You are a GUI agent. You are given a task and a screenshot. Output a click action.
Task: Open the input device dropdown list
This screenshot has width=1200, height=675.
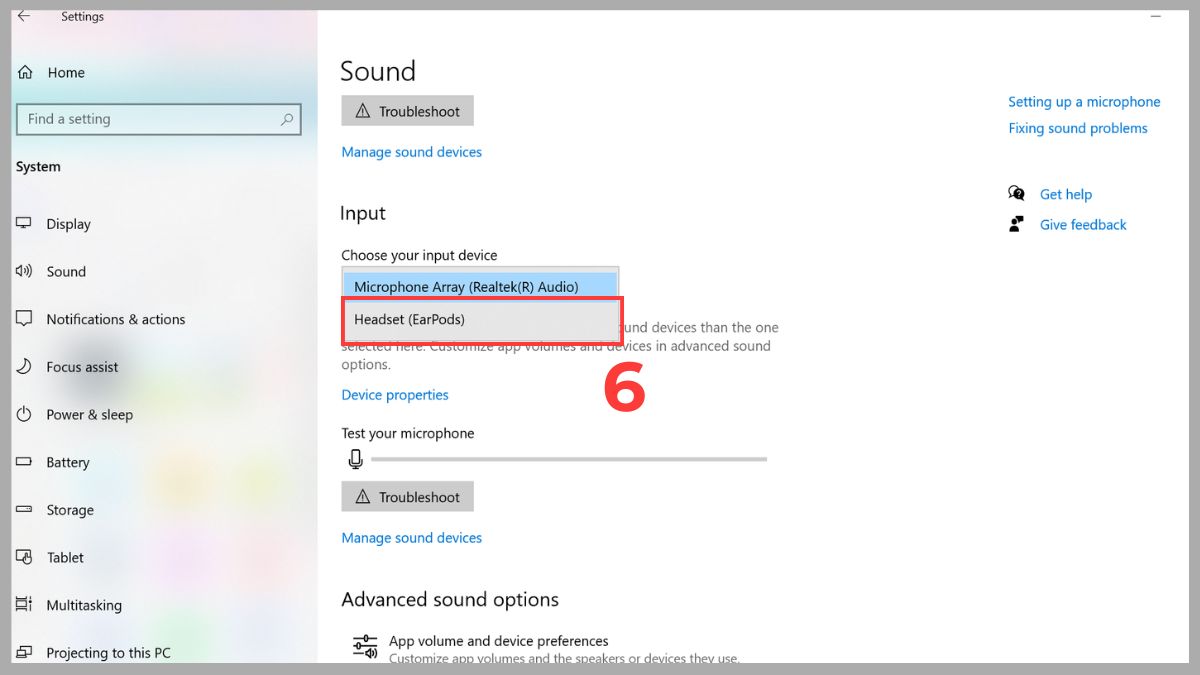click(x=480, y=286)
